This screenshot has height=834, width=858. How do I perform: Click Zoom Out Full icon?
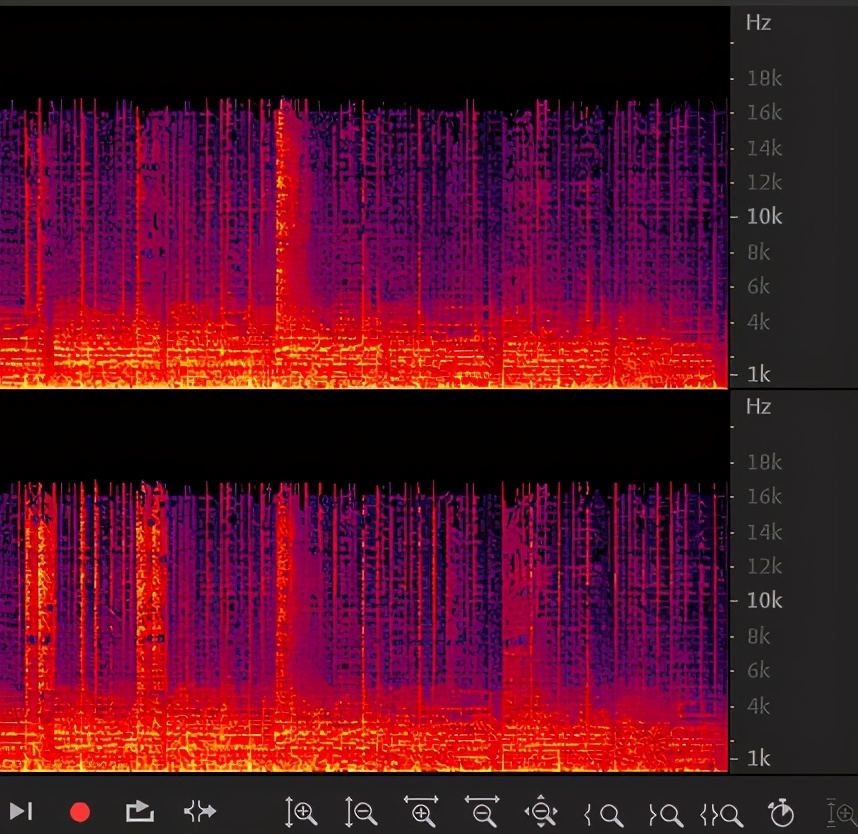541,811
